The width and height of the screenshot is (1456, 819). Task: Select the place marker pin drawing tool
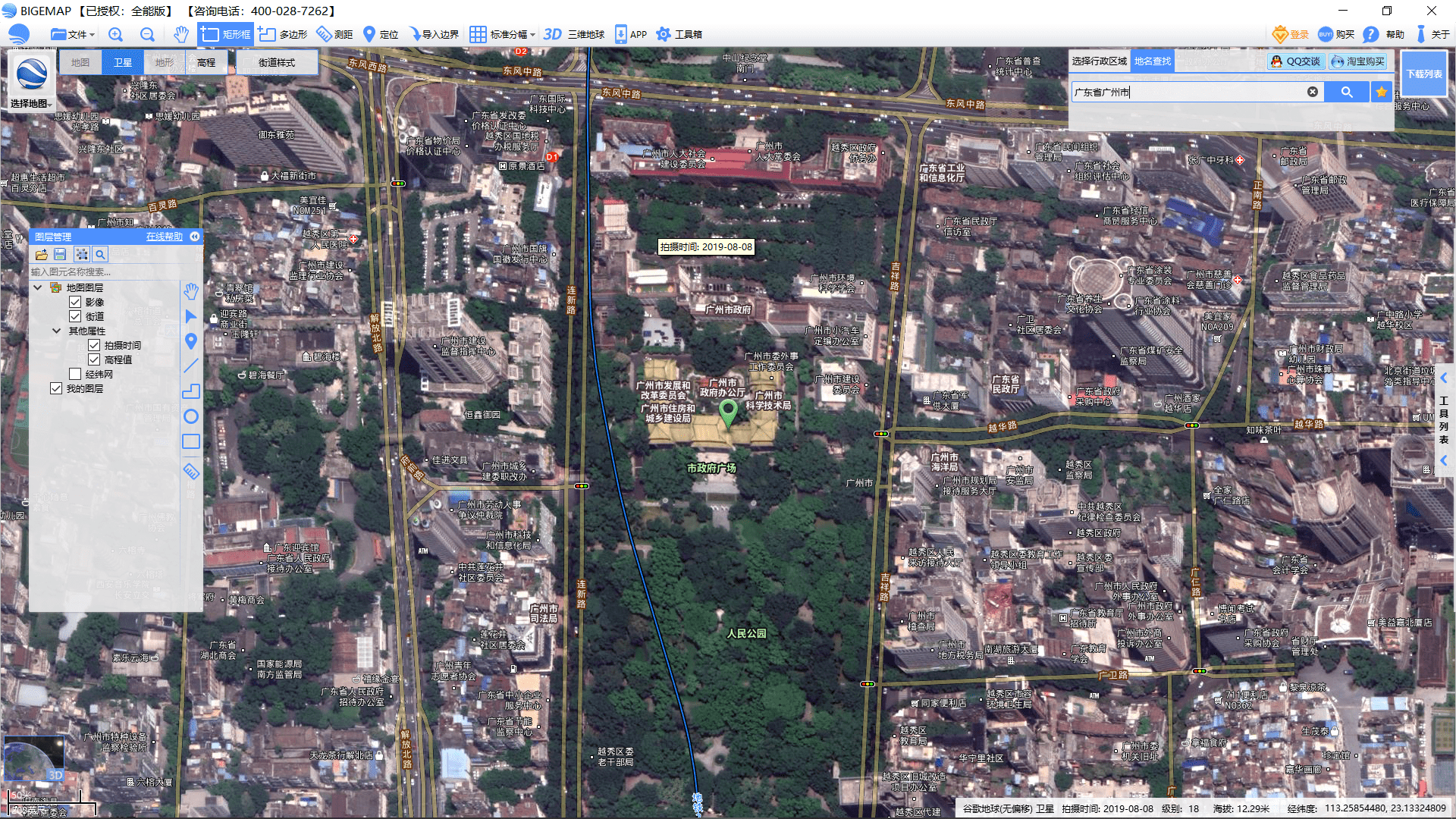click(x=191, y=341)
